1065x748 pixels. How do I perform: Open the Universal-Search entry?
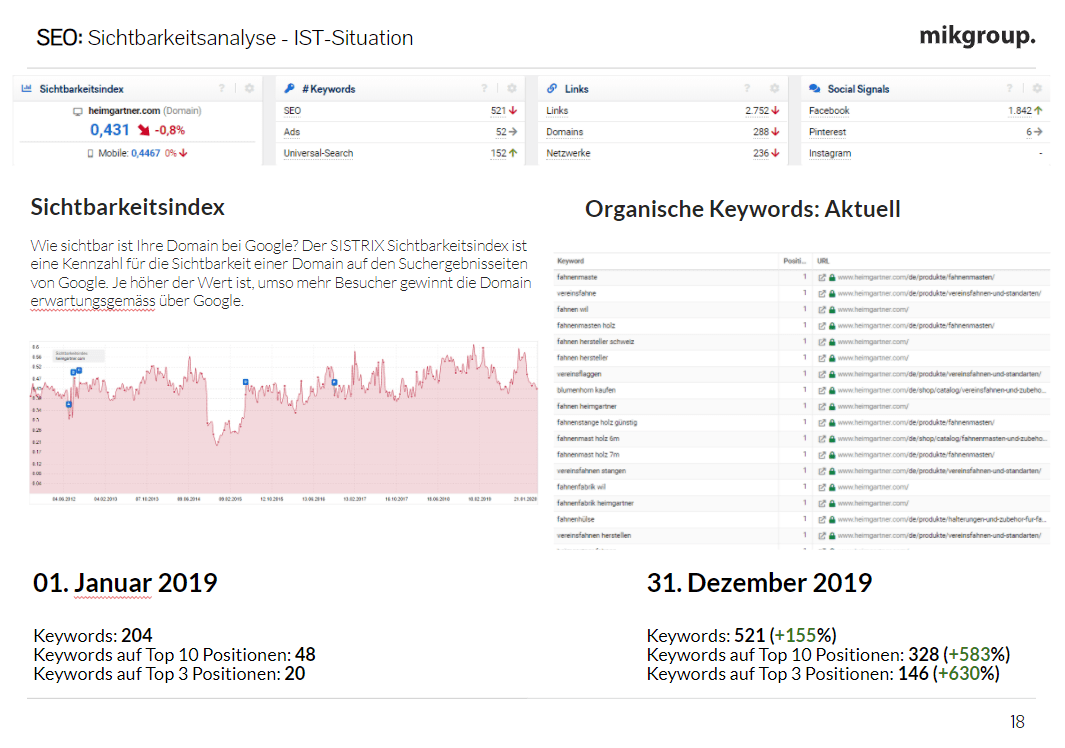pos(318,154)
